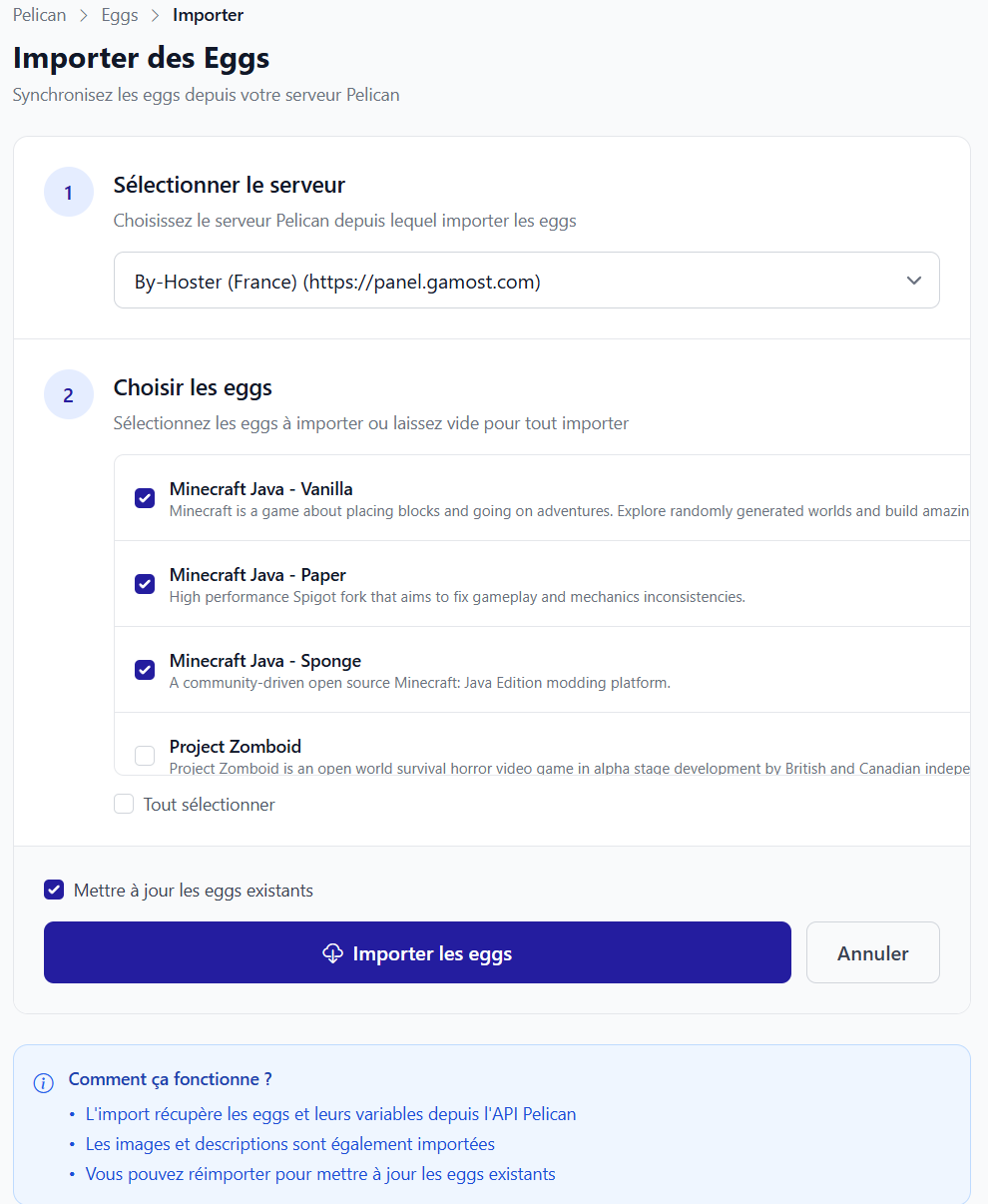Uncheck the Minecraft Java - Vanilla egg
Screen dimensions: 988x1204
[145, 498]
